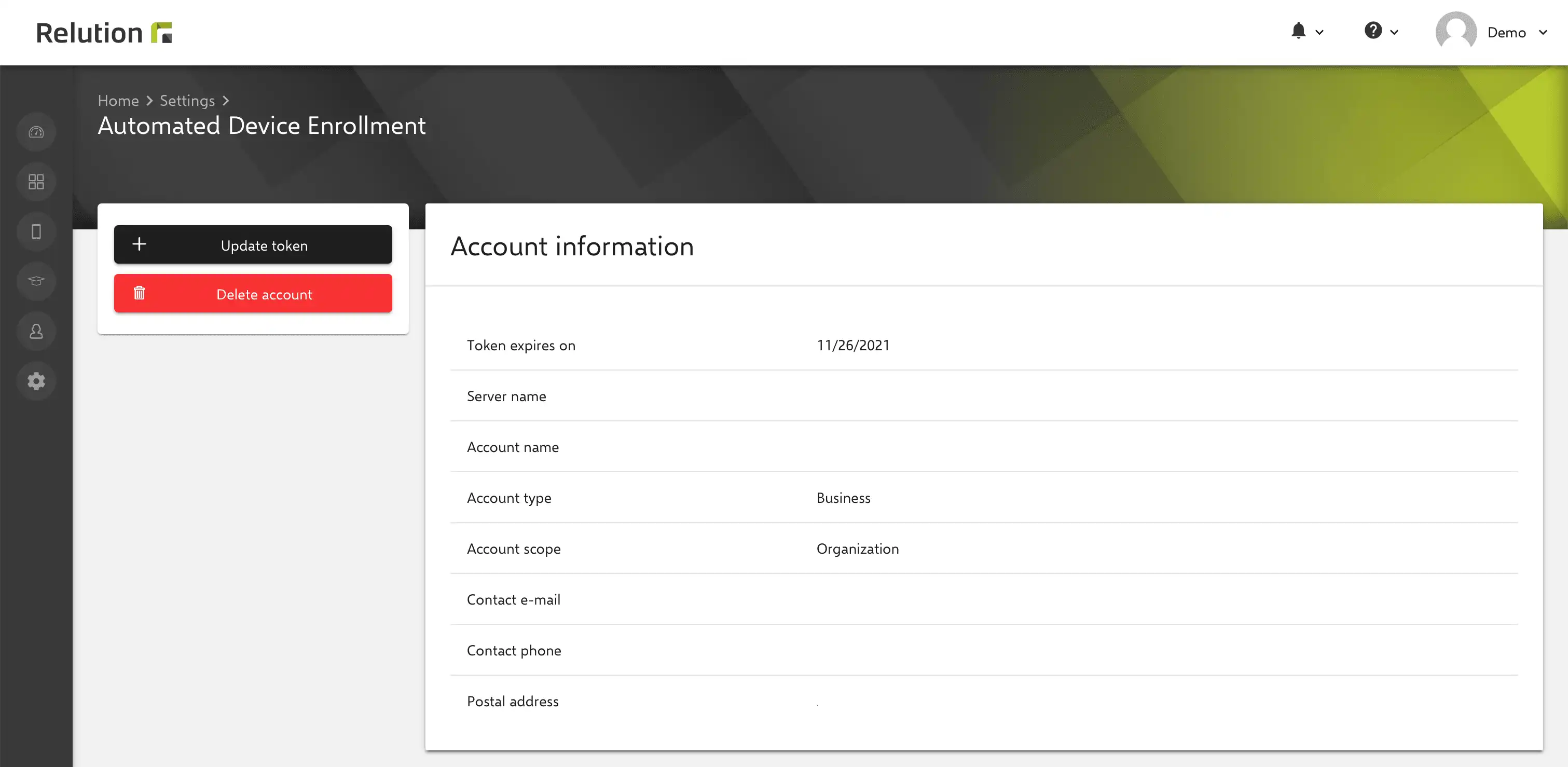
Task: Open the dashboard gauge icon in sidebar
Action: tap(36, 131)
